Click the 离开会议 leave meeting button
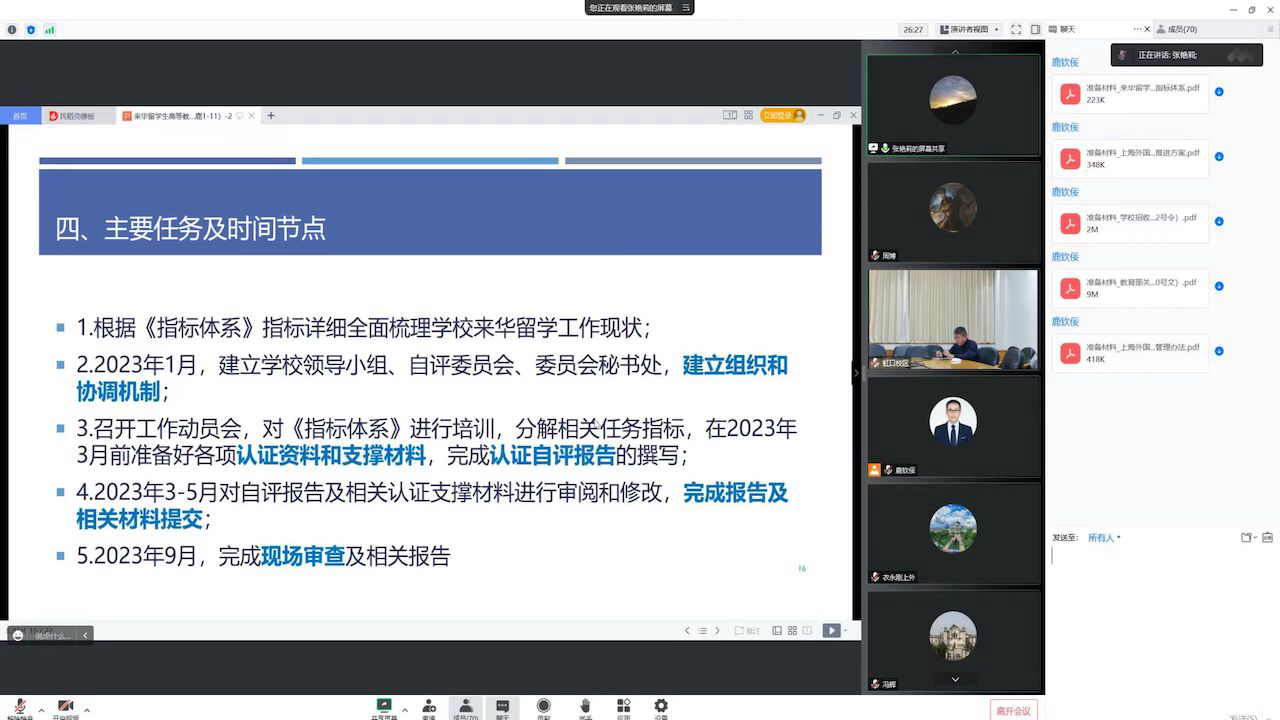This screenshot has height=720, width=1280. click(1013, 710)
